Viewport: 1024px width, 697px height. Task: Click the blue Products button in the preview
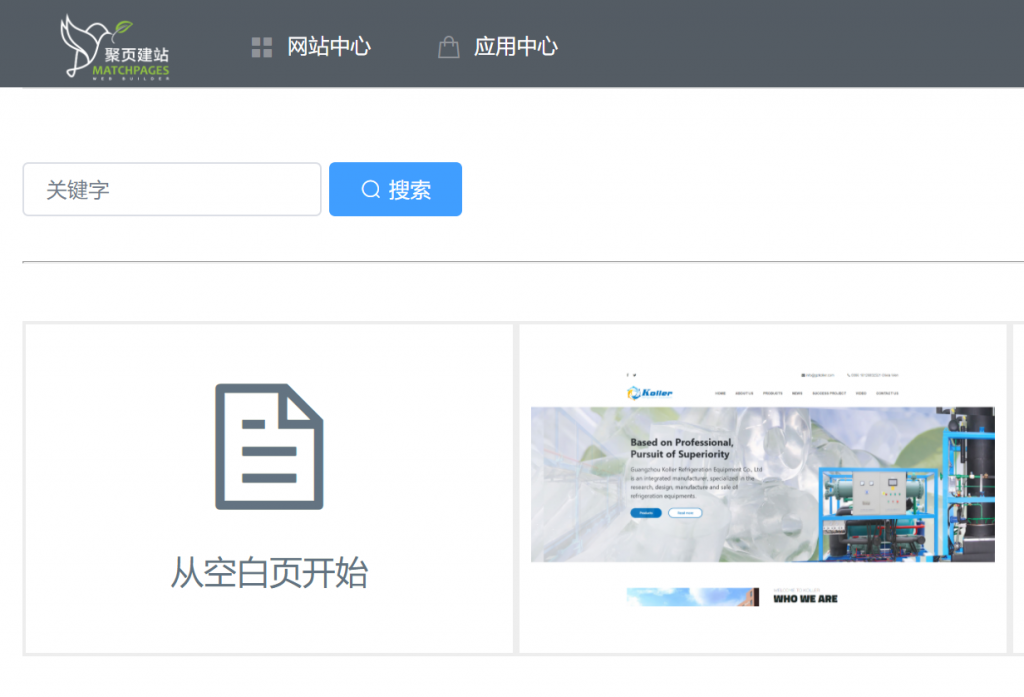click(645, 513)
